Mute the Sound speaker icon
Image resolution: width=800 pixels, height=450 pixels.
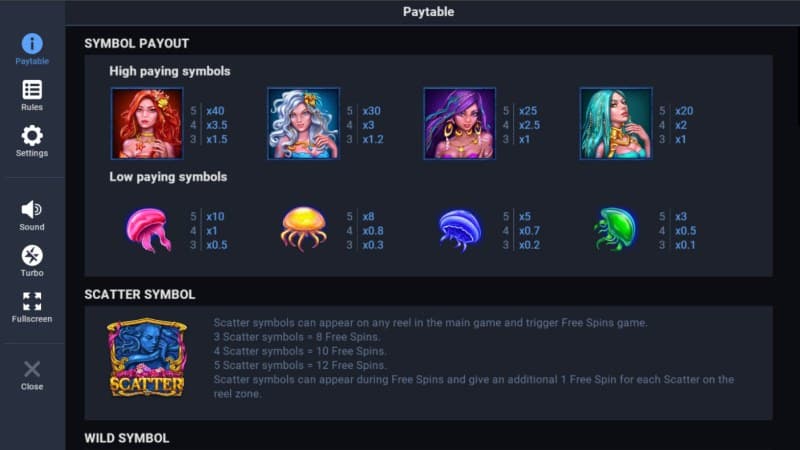32,209
